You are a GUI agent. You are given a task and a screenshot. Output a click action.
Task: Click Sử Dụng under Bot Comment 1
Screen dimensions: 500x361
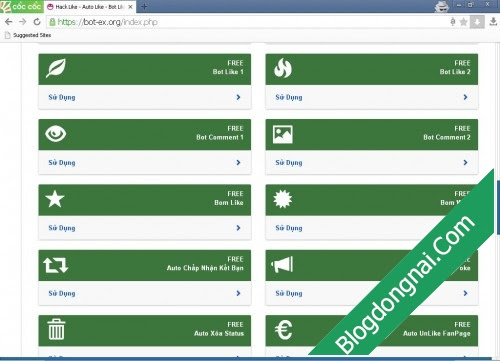pos(62,163)
